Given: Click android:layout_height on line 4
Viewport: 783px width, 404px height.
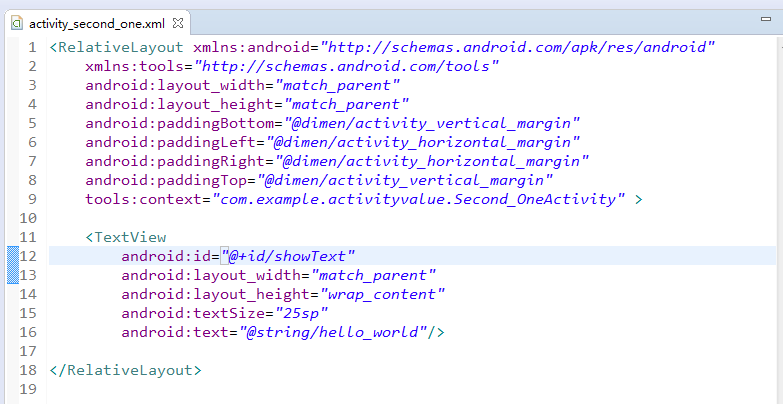Looking at the screenshot, I should point(180,104).
